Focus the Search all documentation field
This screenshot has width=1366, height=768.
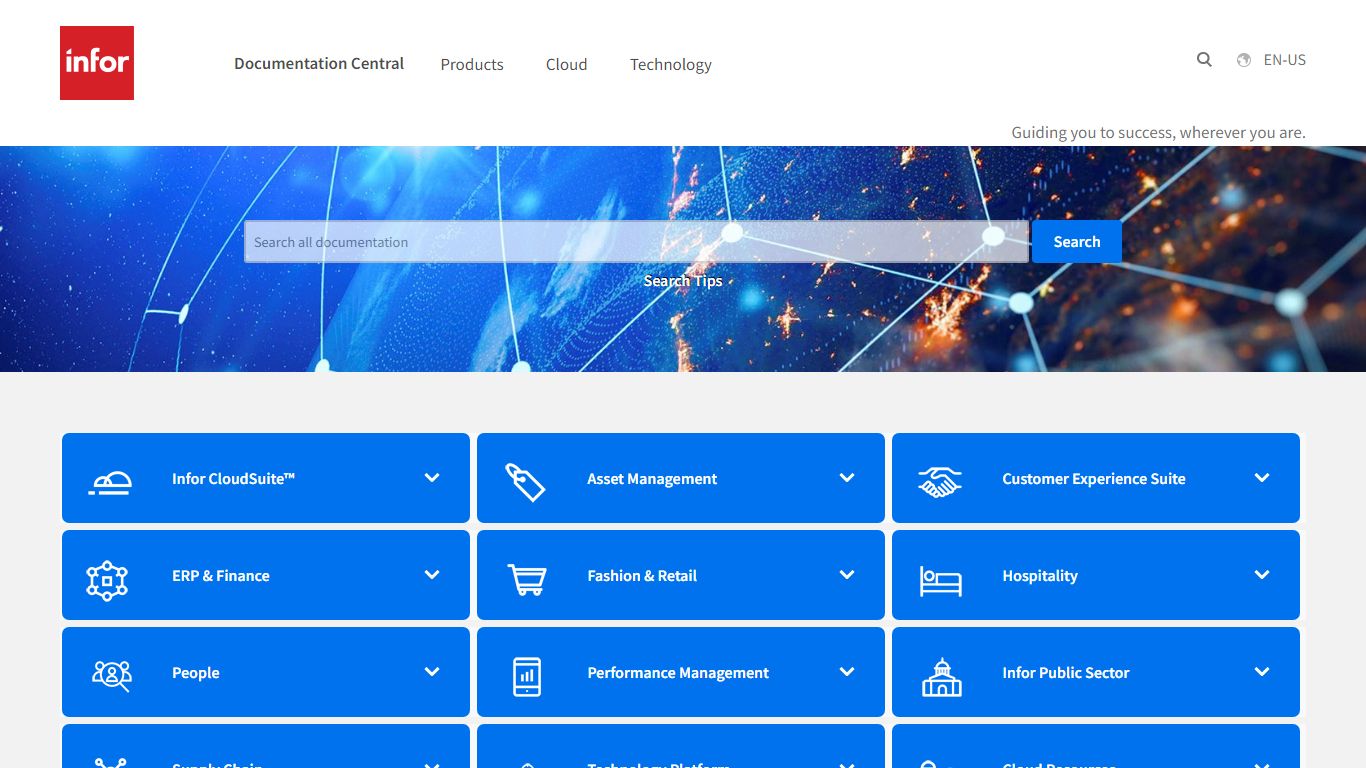pos(636,242)
